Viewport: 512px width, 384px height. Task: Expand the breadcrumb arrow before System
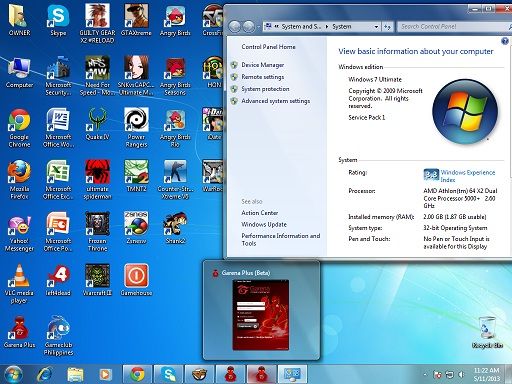click(x=327, y=27)
